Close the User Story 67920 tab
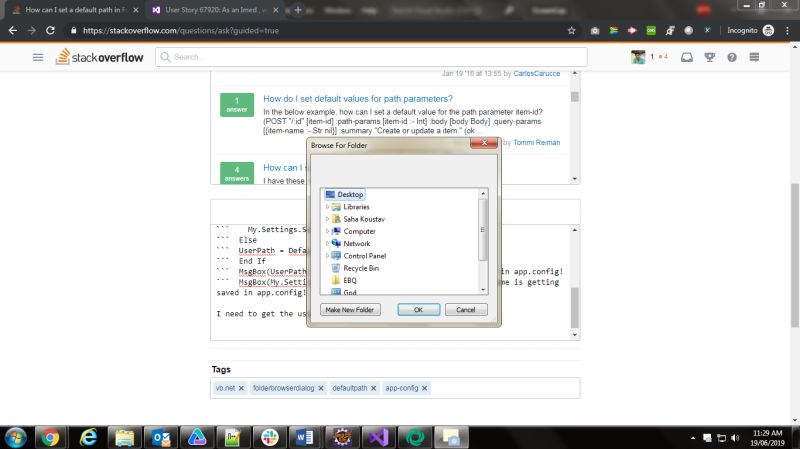Viewport: 800px width, 449px height. [276, 10]
